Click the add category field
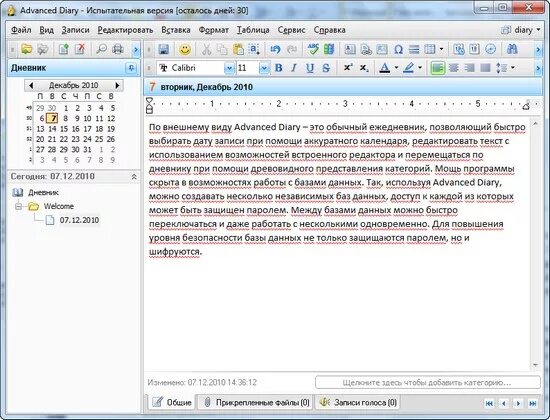 coord(428,382)
